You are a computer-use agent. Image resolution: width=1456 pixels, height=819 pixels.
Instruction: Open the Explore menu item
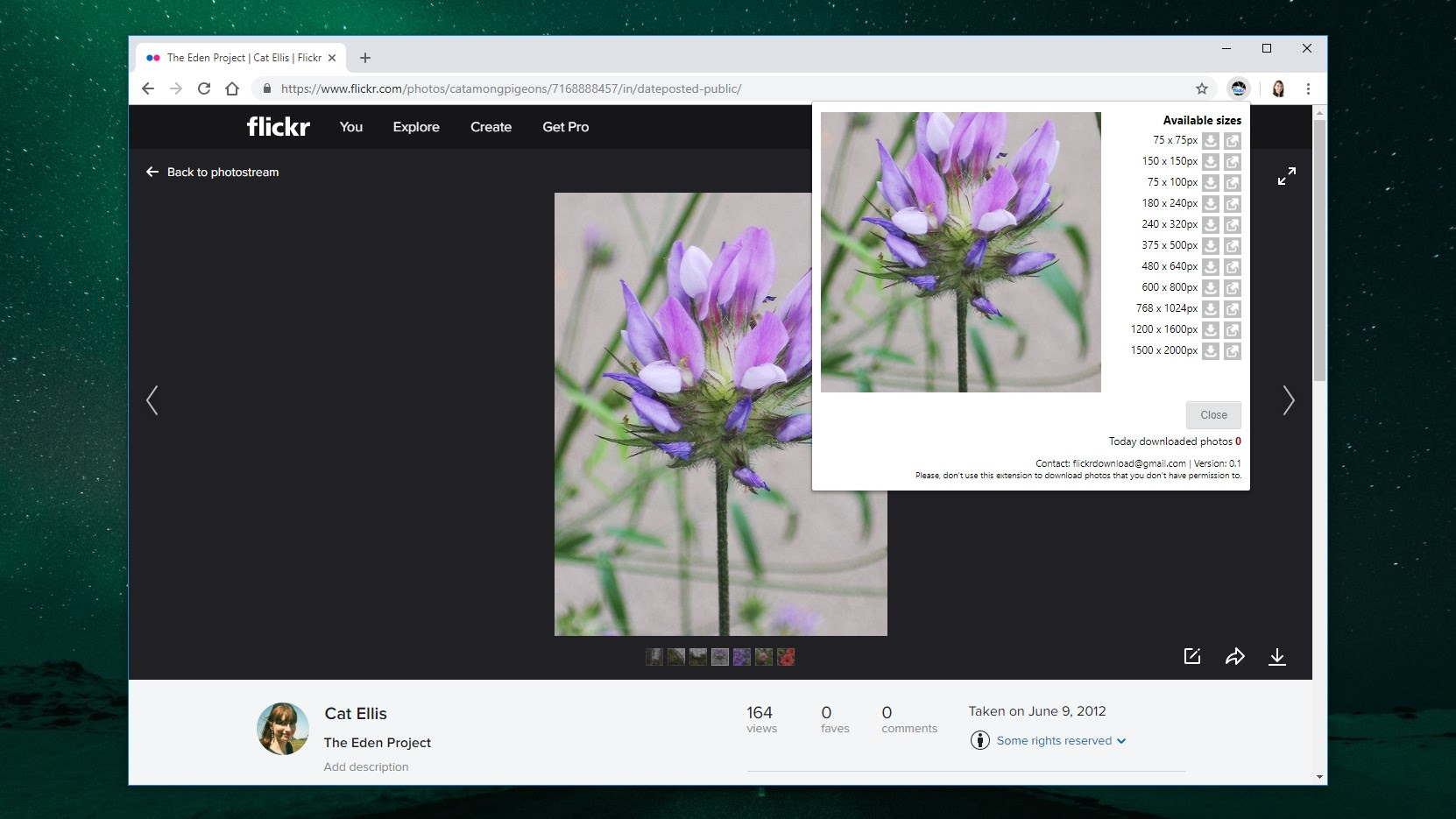415,127
